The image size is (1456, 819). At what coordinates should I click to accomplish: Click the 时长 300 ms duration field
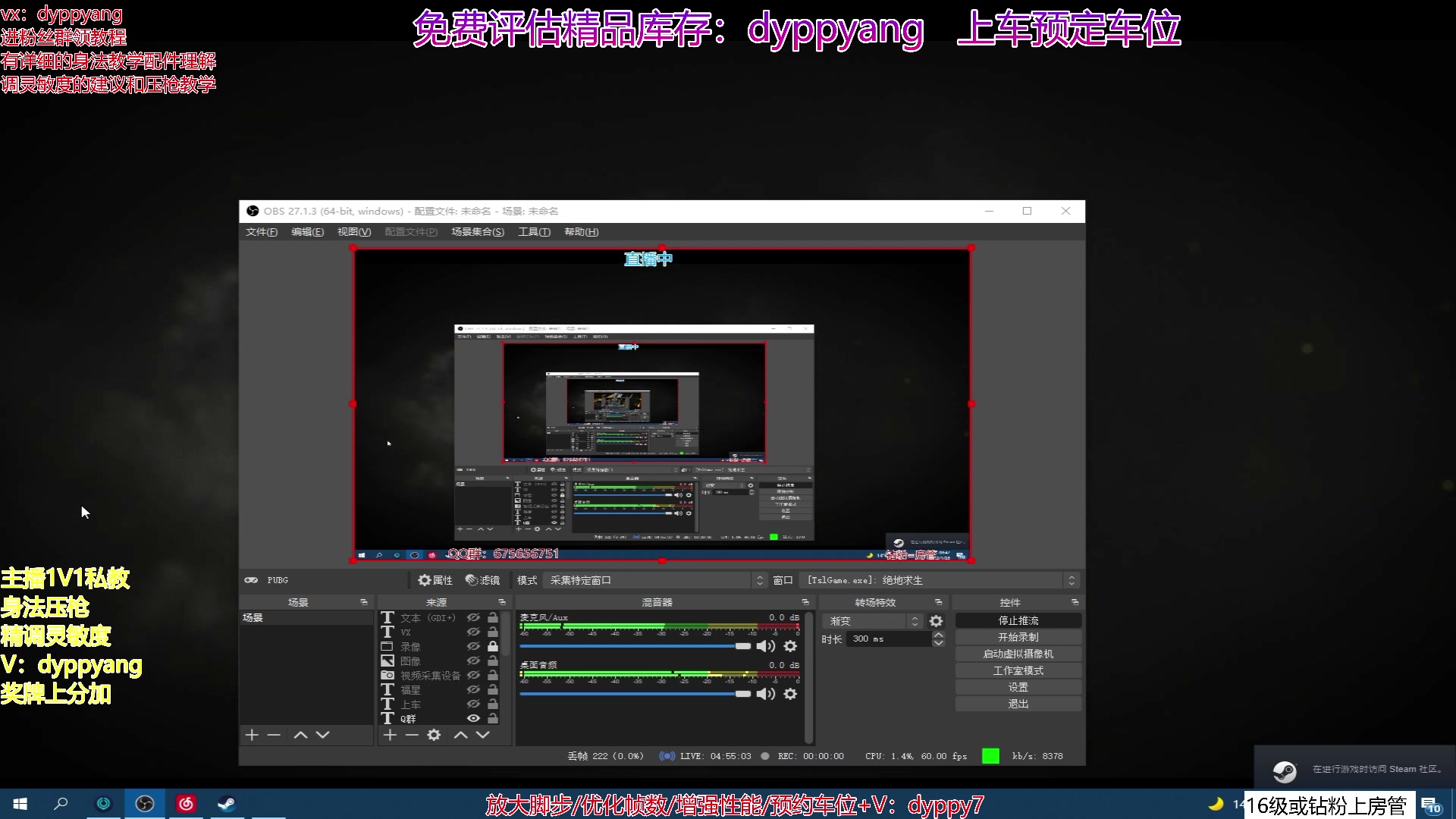889,639
